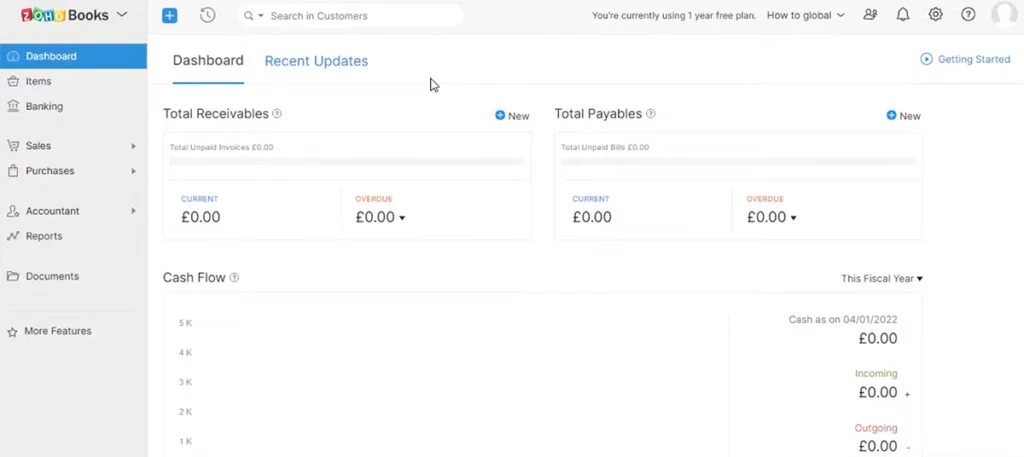Viewport: 1024px width, 457px height.
Task: Open the notifications bell icon
Action: [x=903, y=14]
